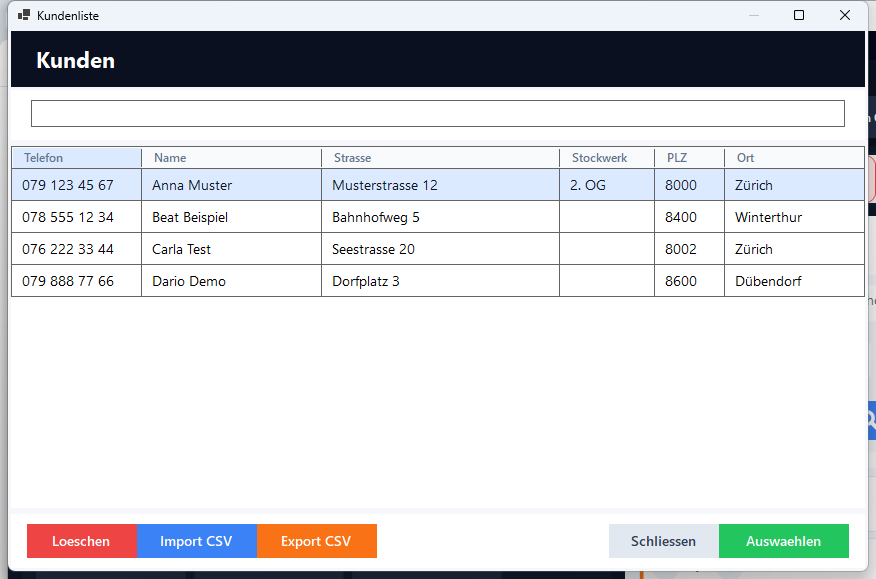Click the Schliessen button
Viewport: 876px width, 579px height.
click(664, 541)
